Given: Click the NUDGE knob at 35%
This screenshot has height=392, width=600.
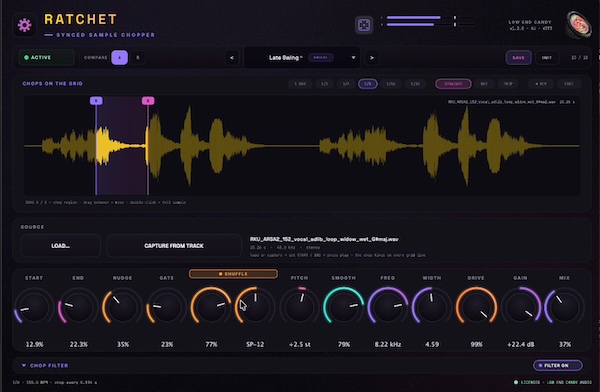Looking at the screenshot, I should coord(122,307).
